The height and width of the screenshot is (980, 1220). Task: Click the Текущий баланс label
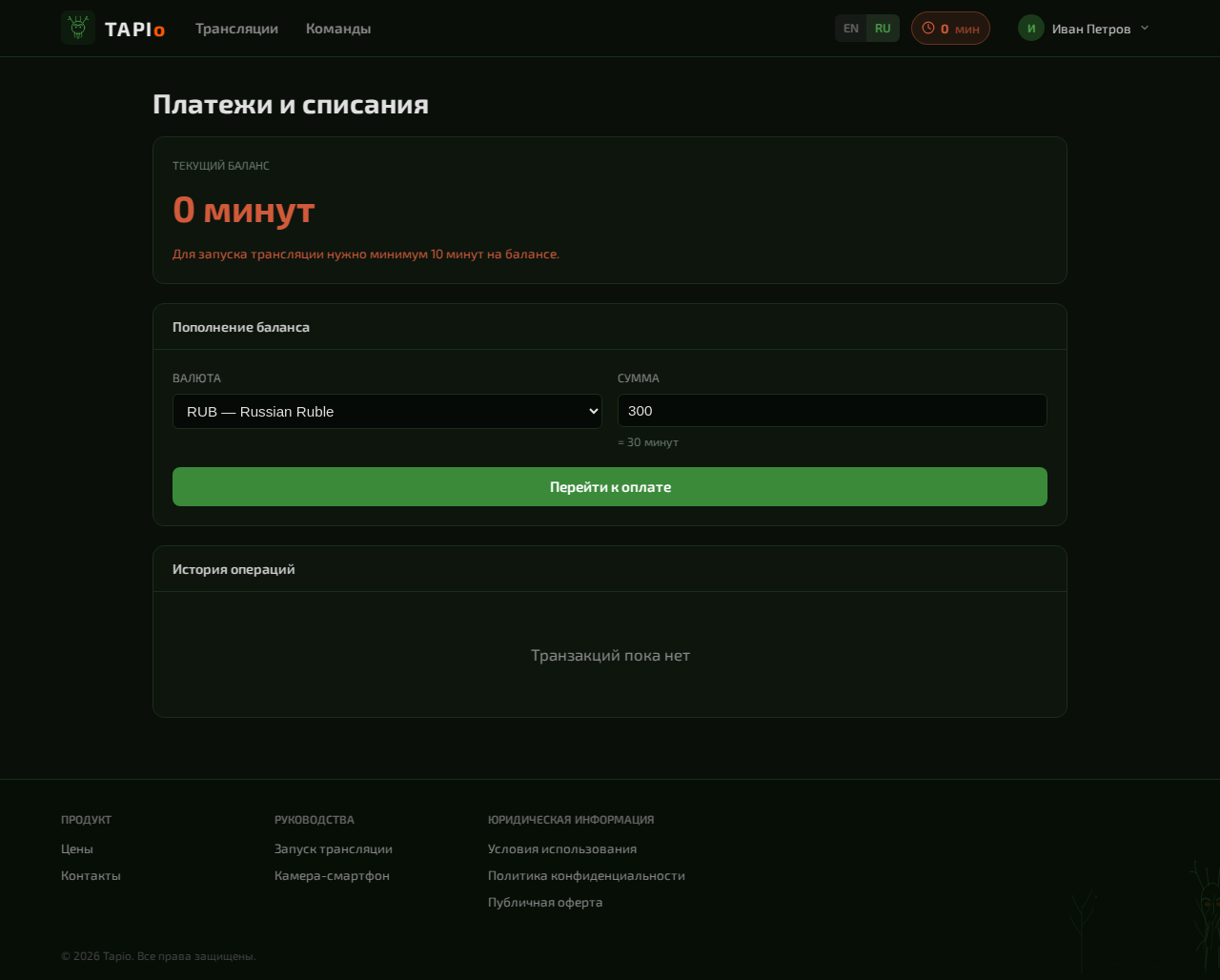click(221, 166)
